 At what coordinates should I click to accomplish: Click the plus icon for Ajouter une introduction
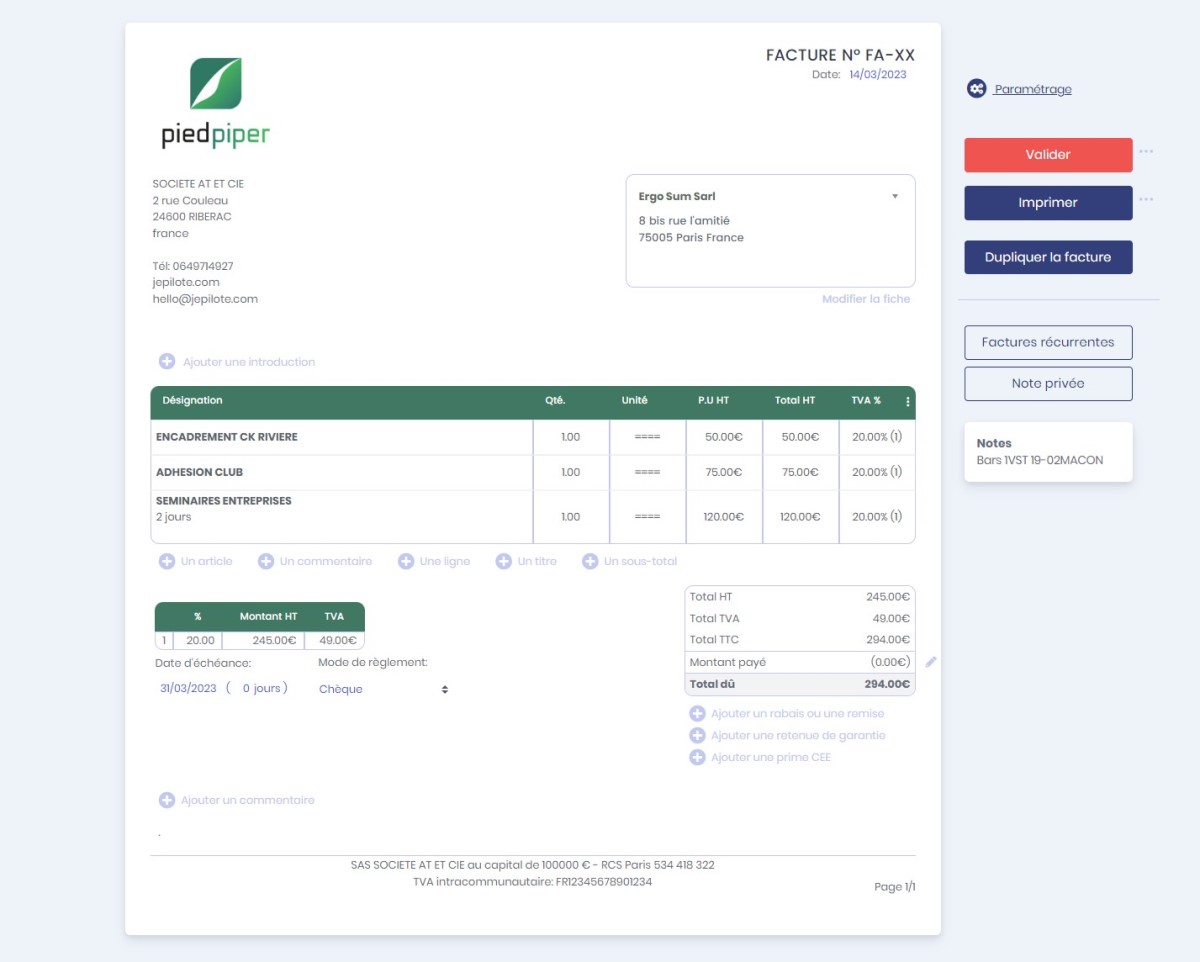167,362
